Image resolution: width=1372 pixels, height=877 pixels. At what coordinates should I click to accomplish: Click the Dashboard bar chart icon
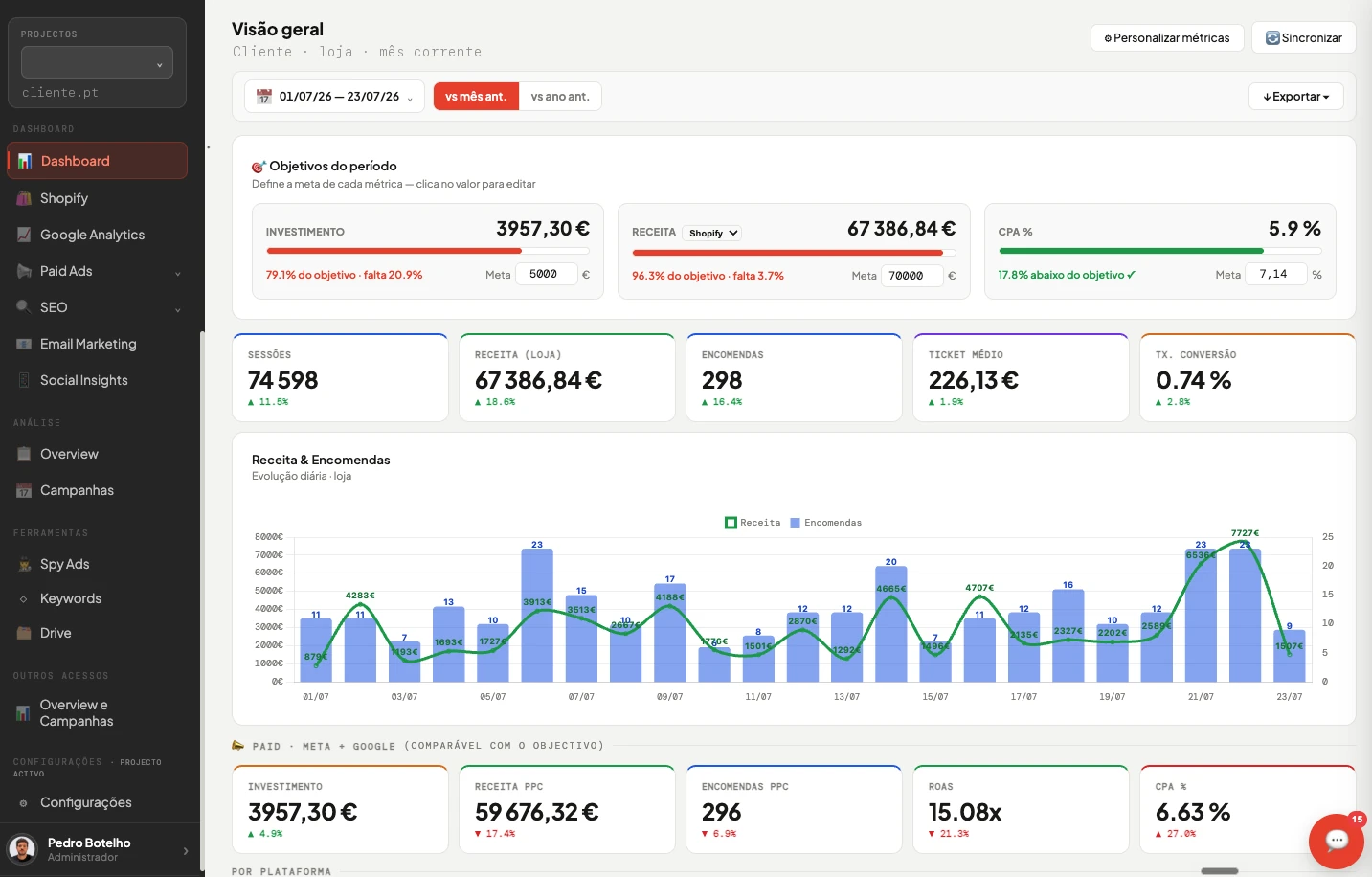click(25, 161)
